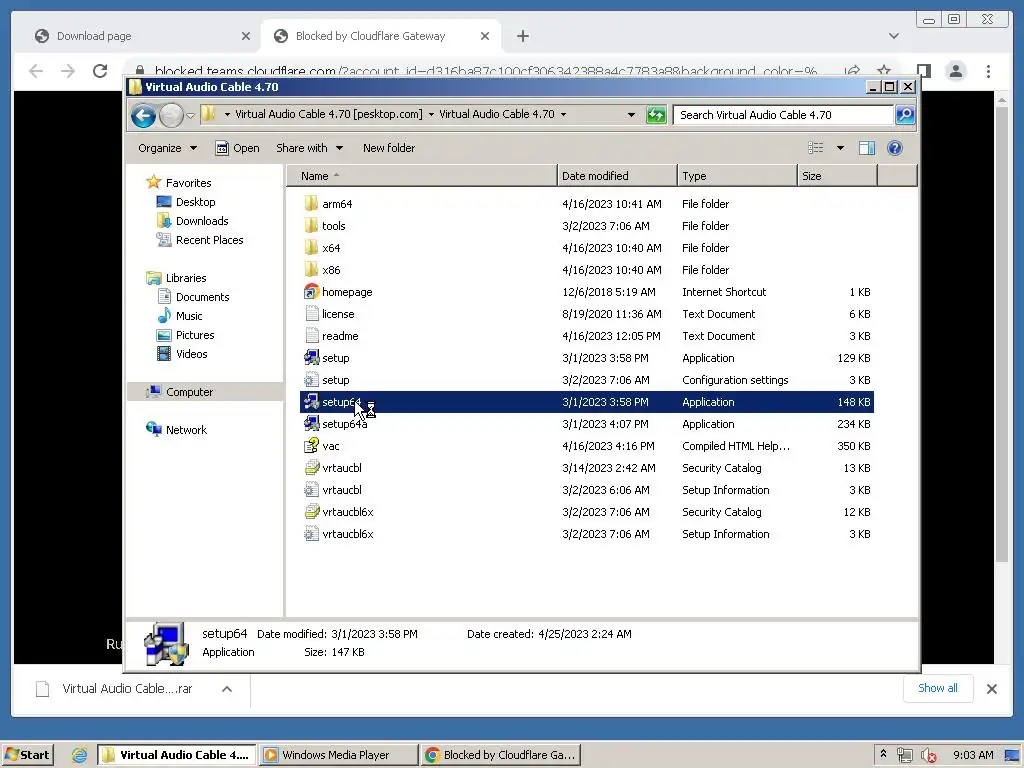Select Pictures library
The height and width of the screenshot is (768, 1024).
tap(195, 334)
